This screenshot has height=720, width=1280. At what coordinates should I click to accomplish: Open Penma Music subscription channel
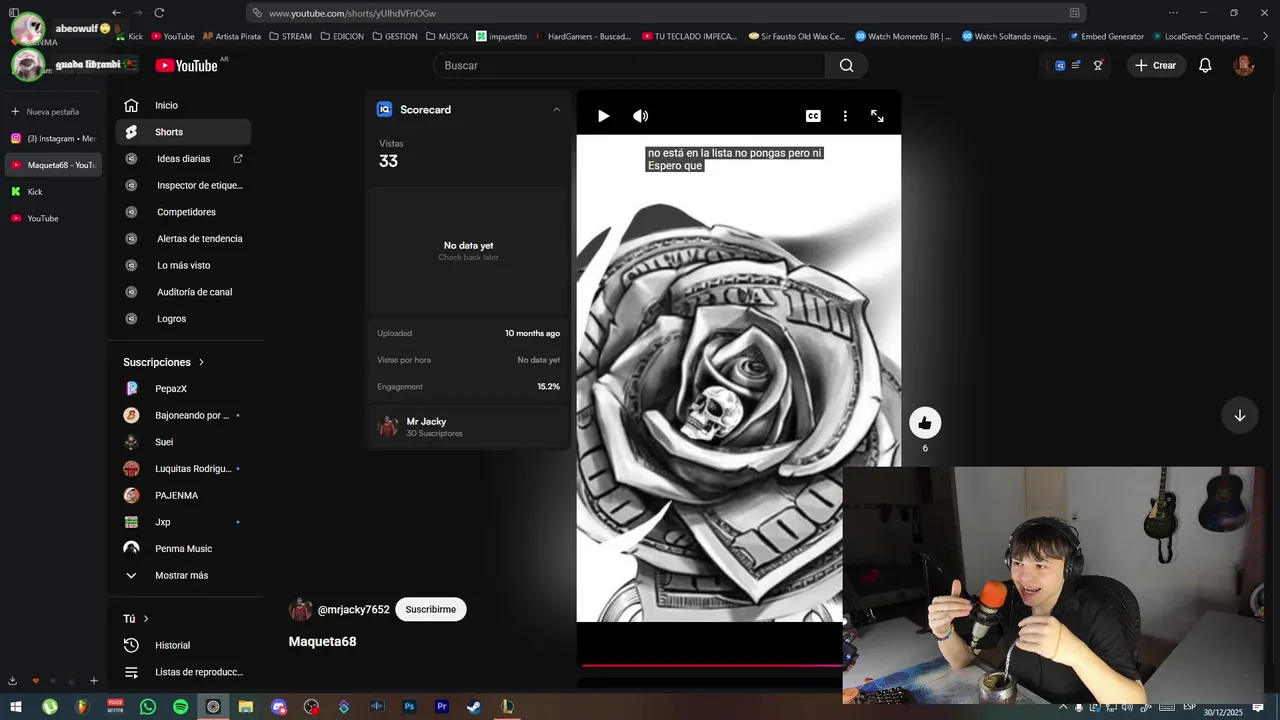(183, 549)
